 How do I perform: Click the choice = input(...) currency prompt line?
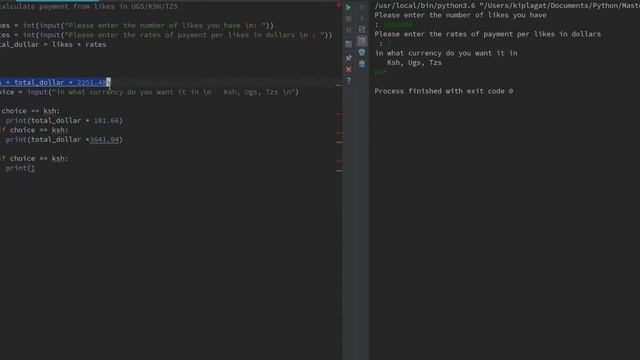[149, 92]
